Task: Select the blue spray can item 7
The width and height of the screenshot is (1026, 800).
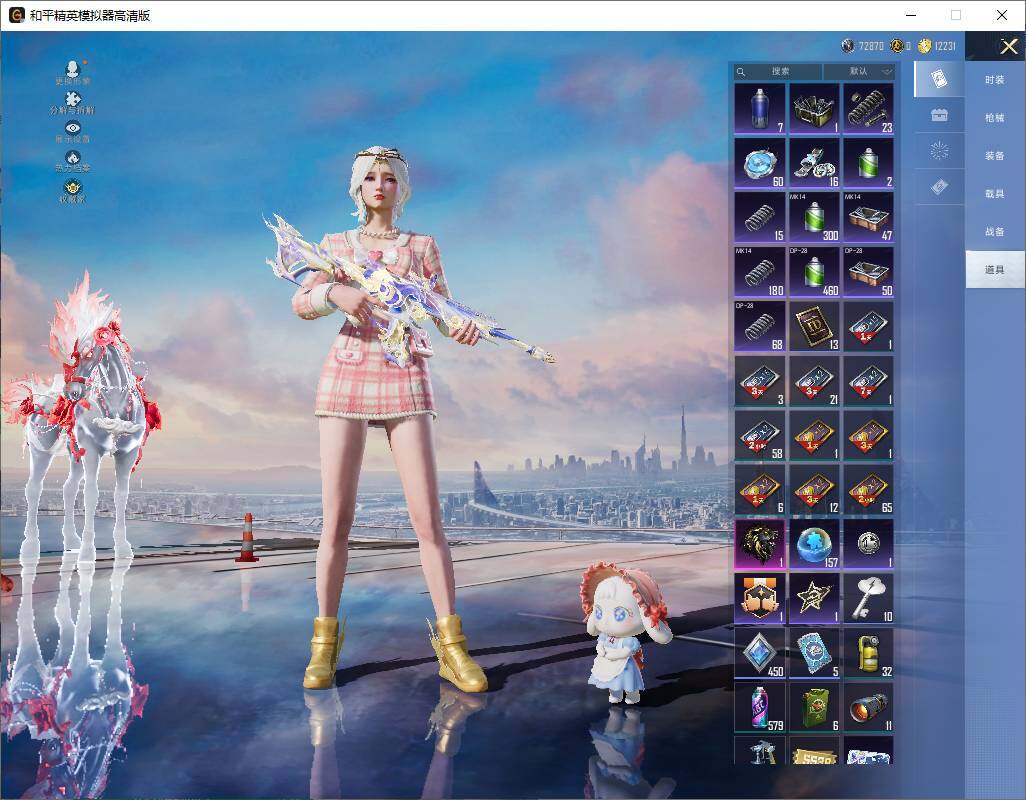Action: pyautogui.click(x=760, y=109)
